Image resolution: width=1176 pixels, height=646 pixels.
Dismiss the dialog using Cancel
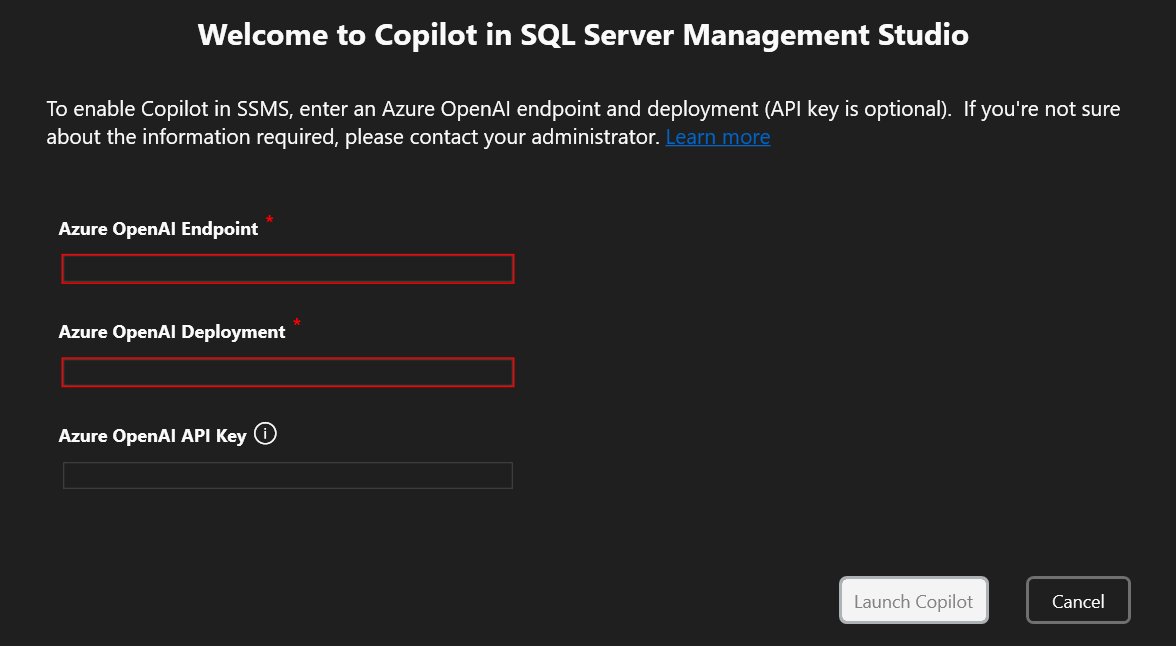click(x=1077, y=600)
